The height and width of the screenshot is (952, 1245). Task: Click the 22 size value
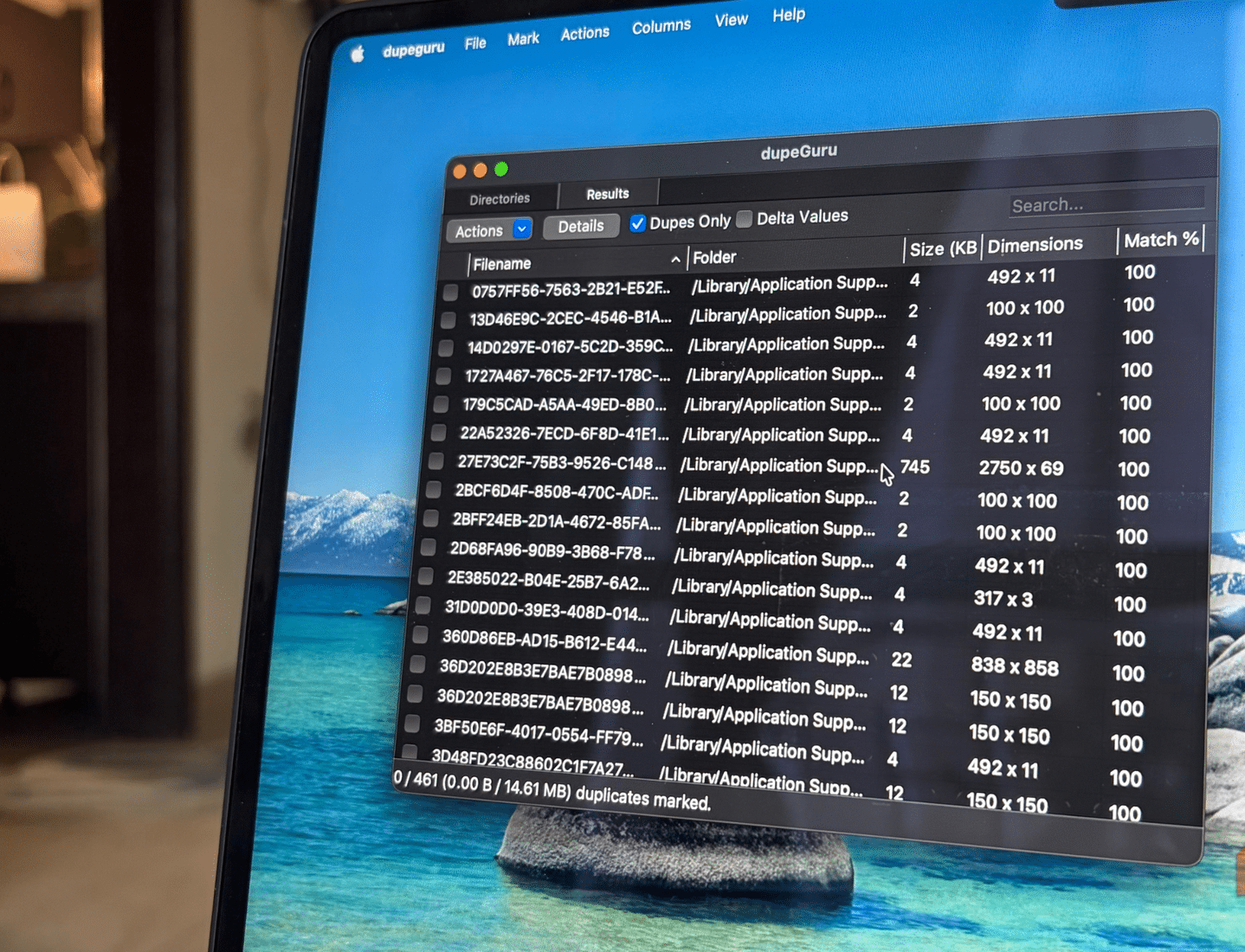click(x=901, y=659)
